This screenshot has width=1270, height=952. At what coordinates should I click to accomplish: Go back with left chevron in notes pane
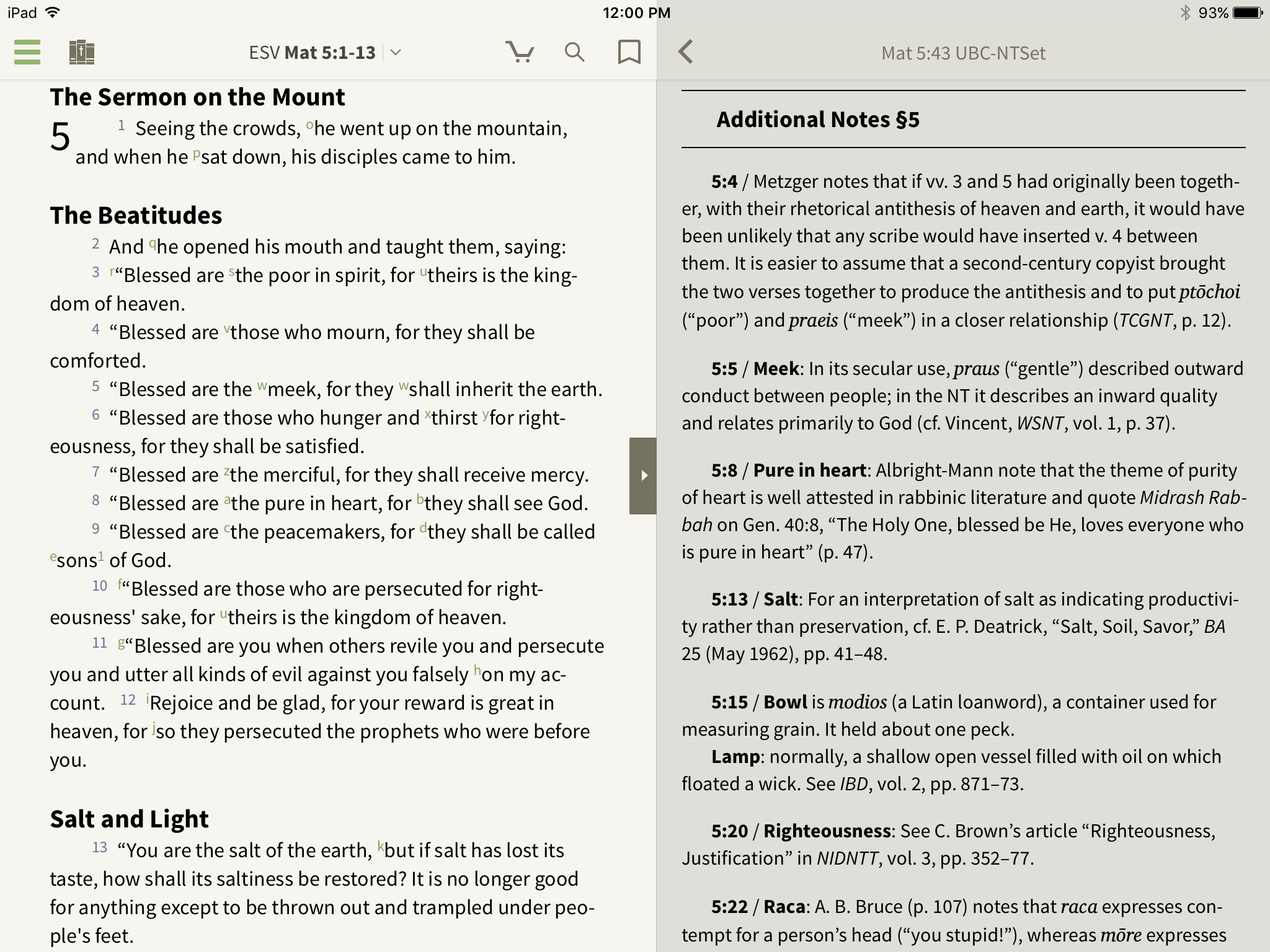686,52
